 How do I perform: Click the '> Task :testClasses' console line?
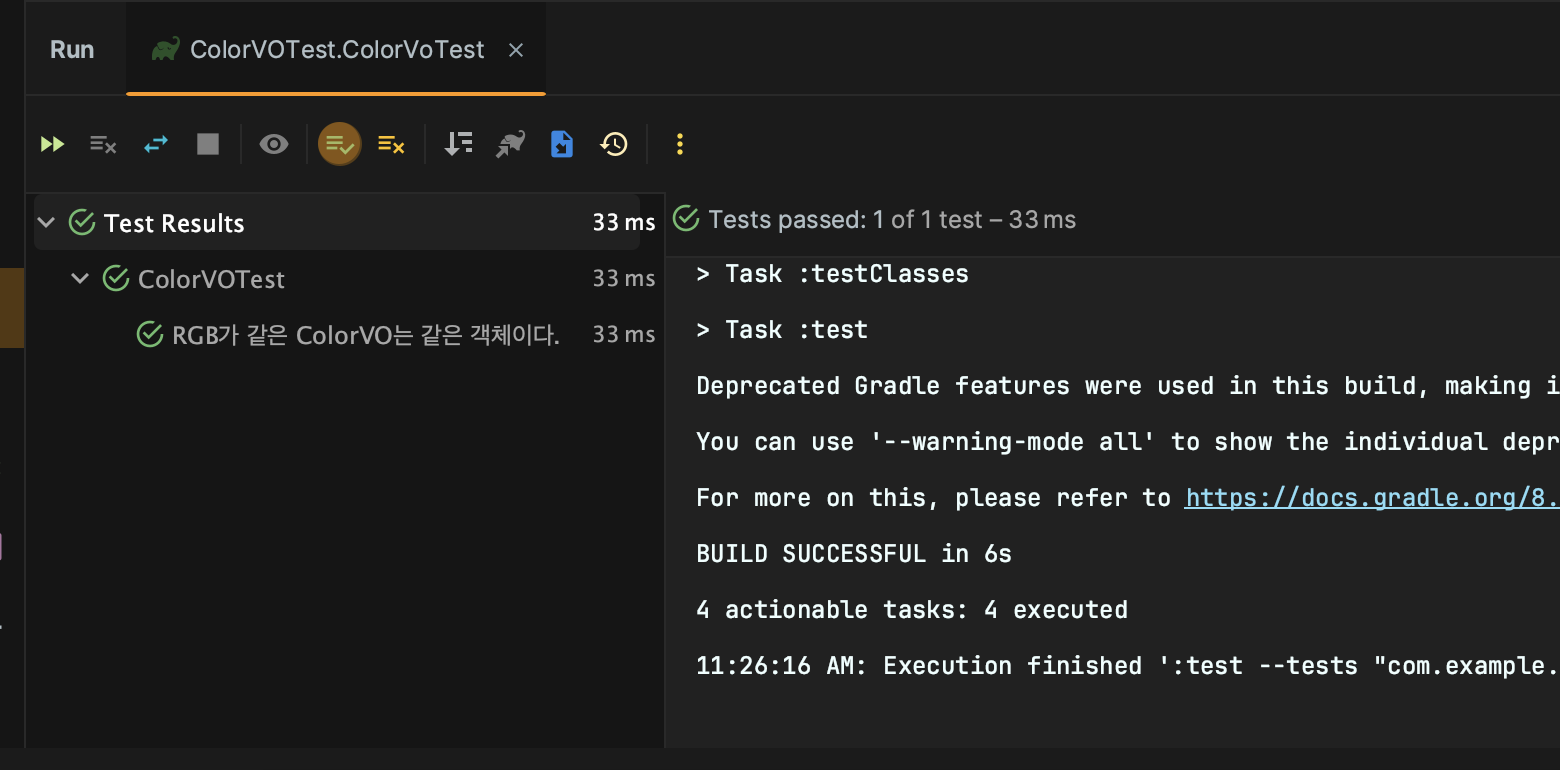832,274
